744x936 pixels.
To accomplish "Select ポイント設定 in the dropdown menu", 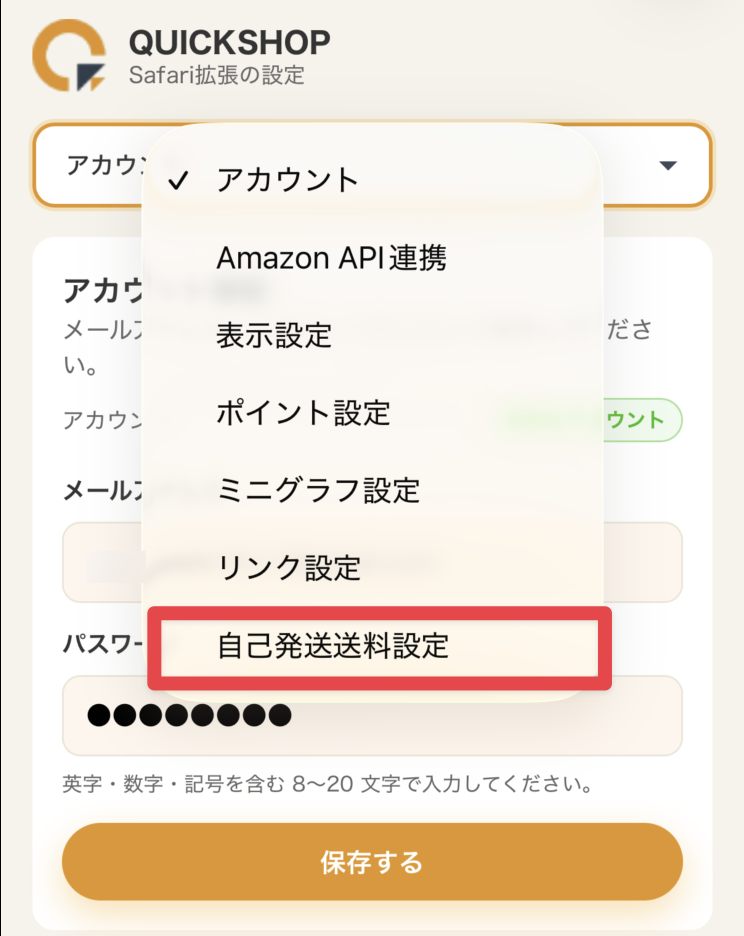I will 303,412.
